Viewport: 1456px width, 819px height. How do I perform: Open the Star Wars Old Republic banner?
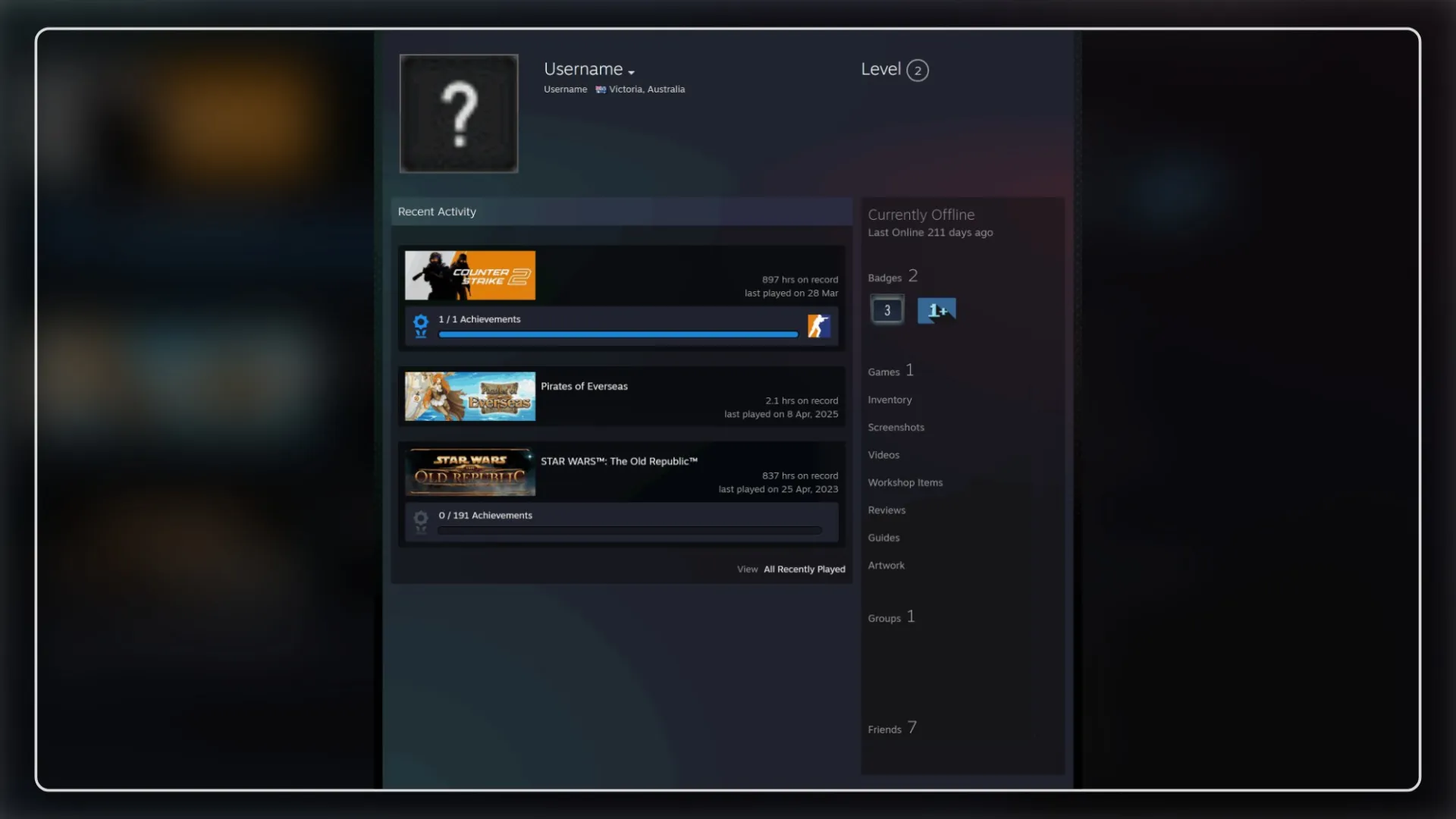(470, 472)
